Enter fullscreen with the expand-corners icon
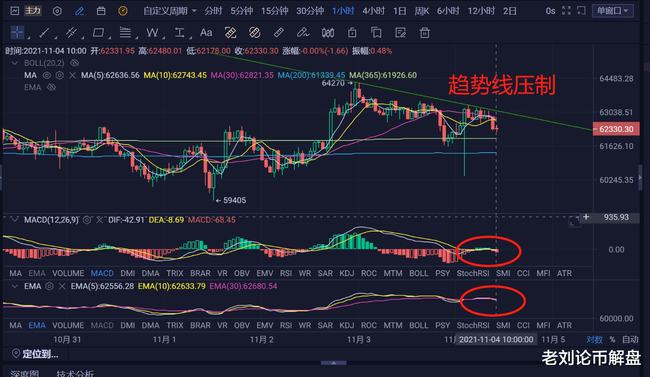Image resolution: width=650 pixels, height=377 pixels. [x=566, y=11]
